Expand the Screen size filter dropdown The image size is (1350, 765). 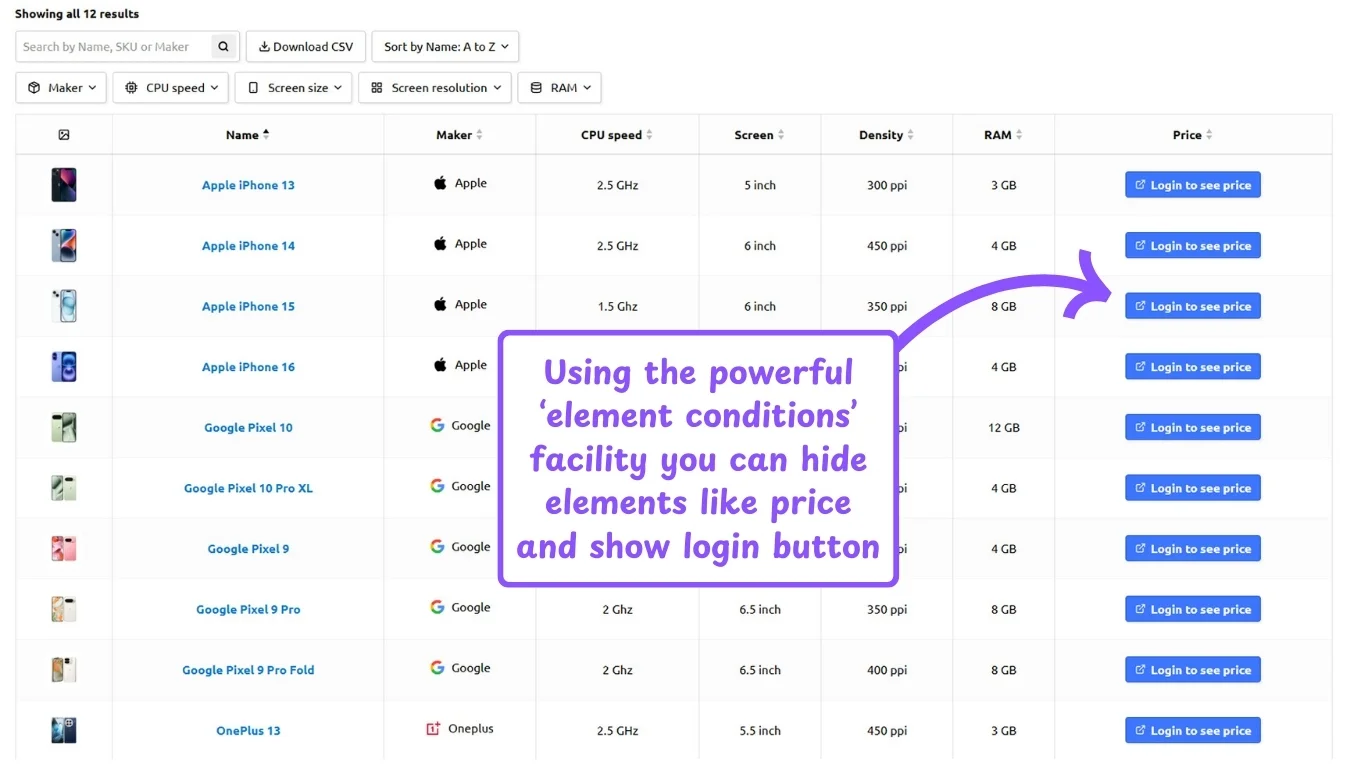tap(294, 88)
